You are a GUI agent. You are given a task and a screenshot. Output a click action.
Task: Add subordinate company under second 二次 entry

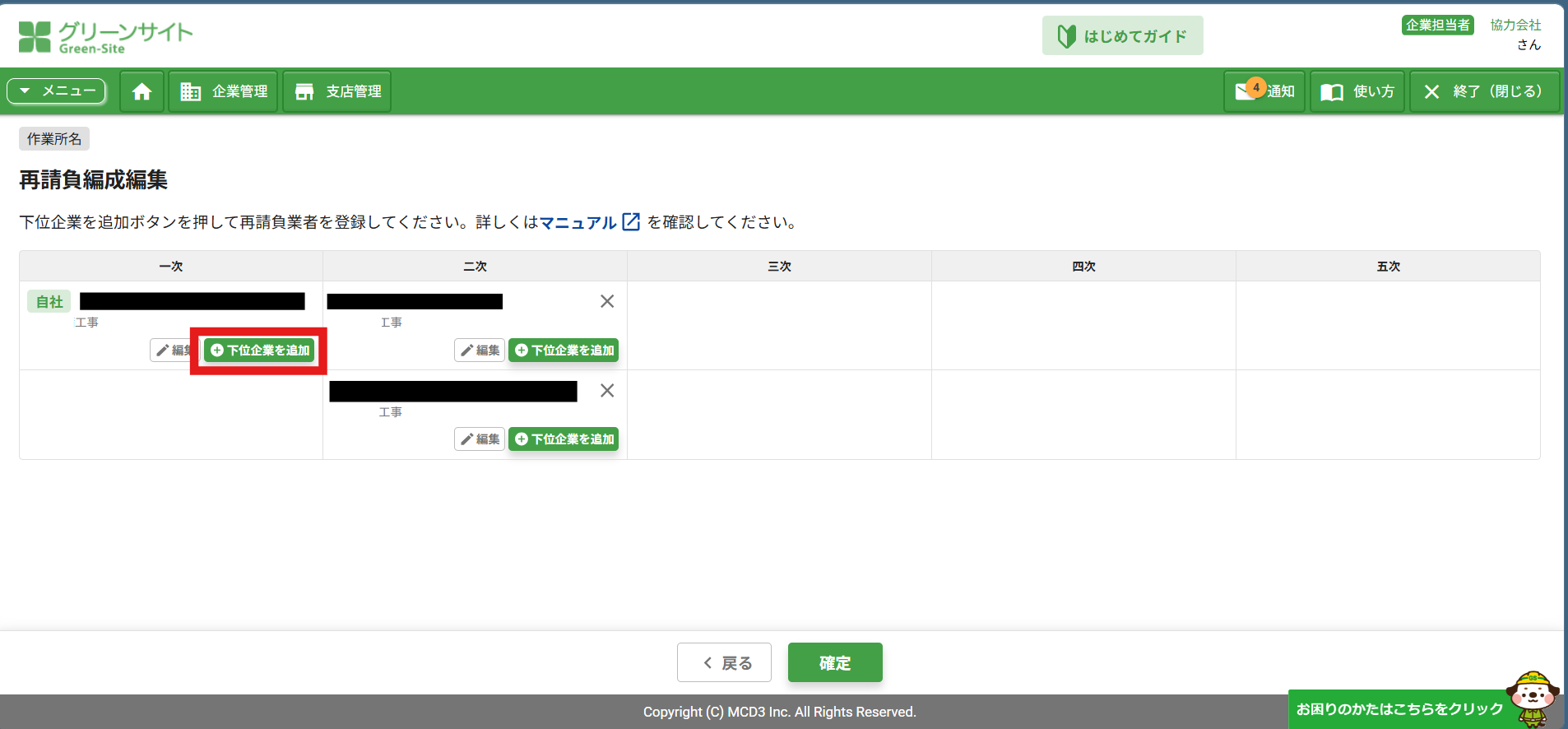click(x=564, y=439)
